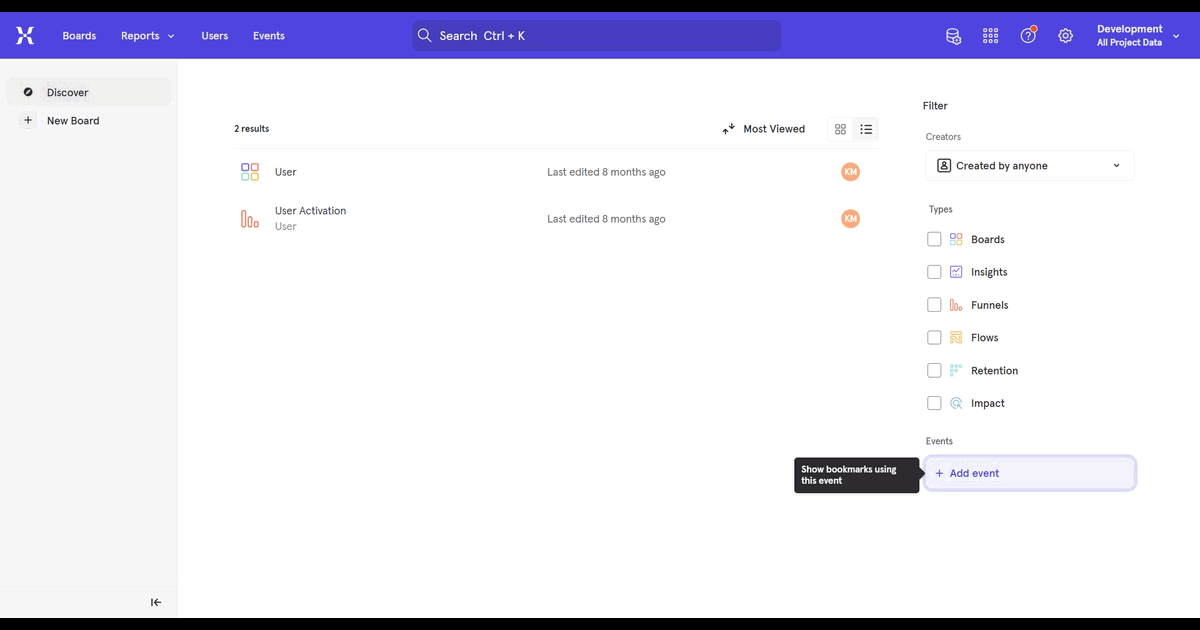The height and width of the screenshot is (630, 1200).
Task: Click the sort arrows icon
Action: 729,129
